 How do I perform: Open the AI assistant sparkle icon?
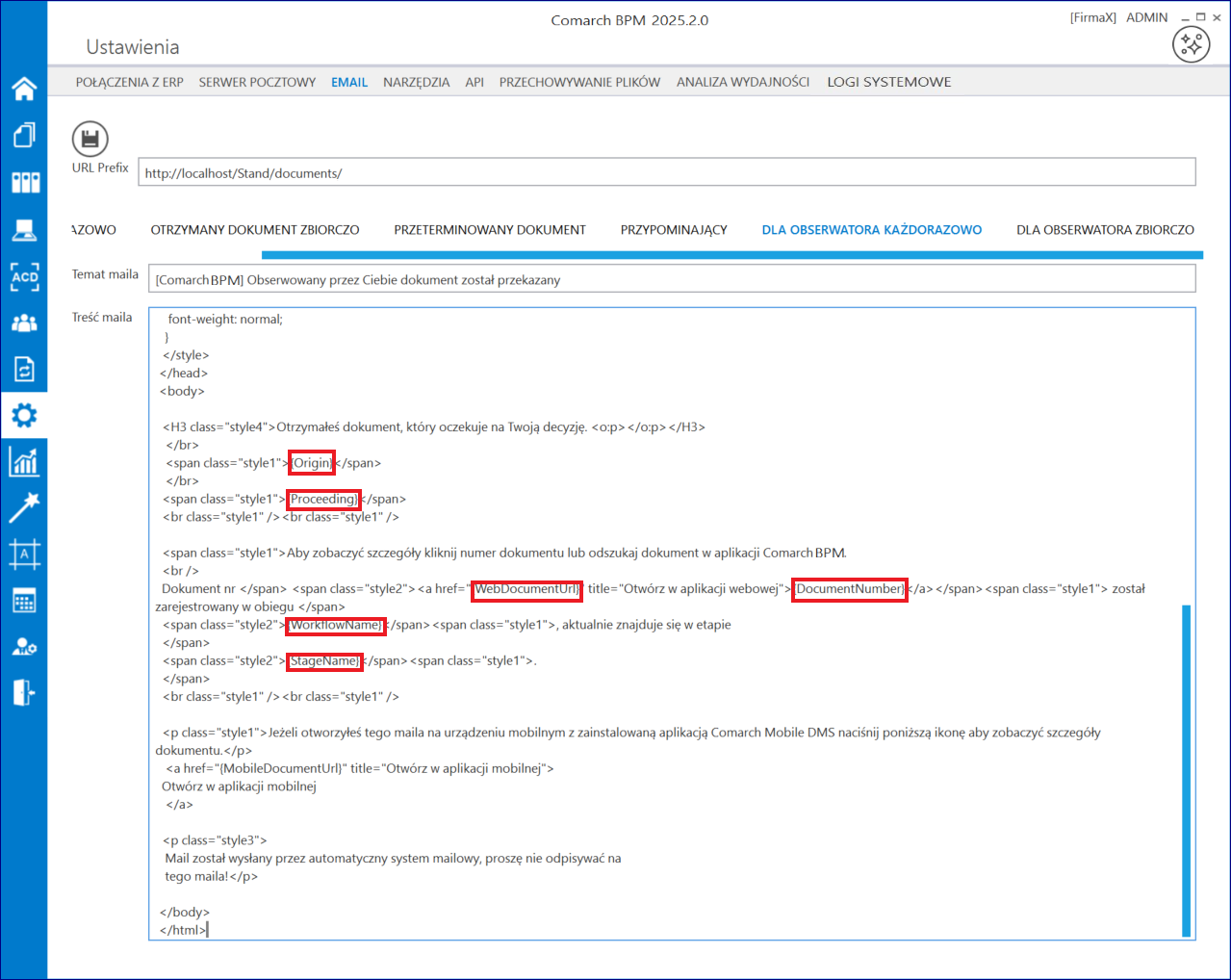(1191, 44)
